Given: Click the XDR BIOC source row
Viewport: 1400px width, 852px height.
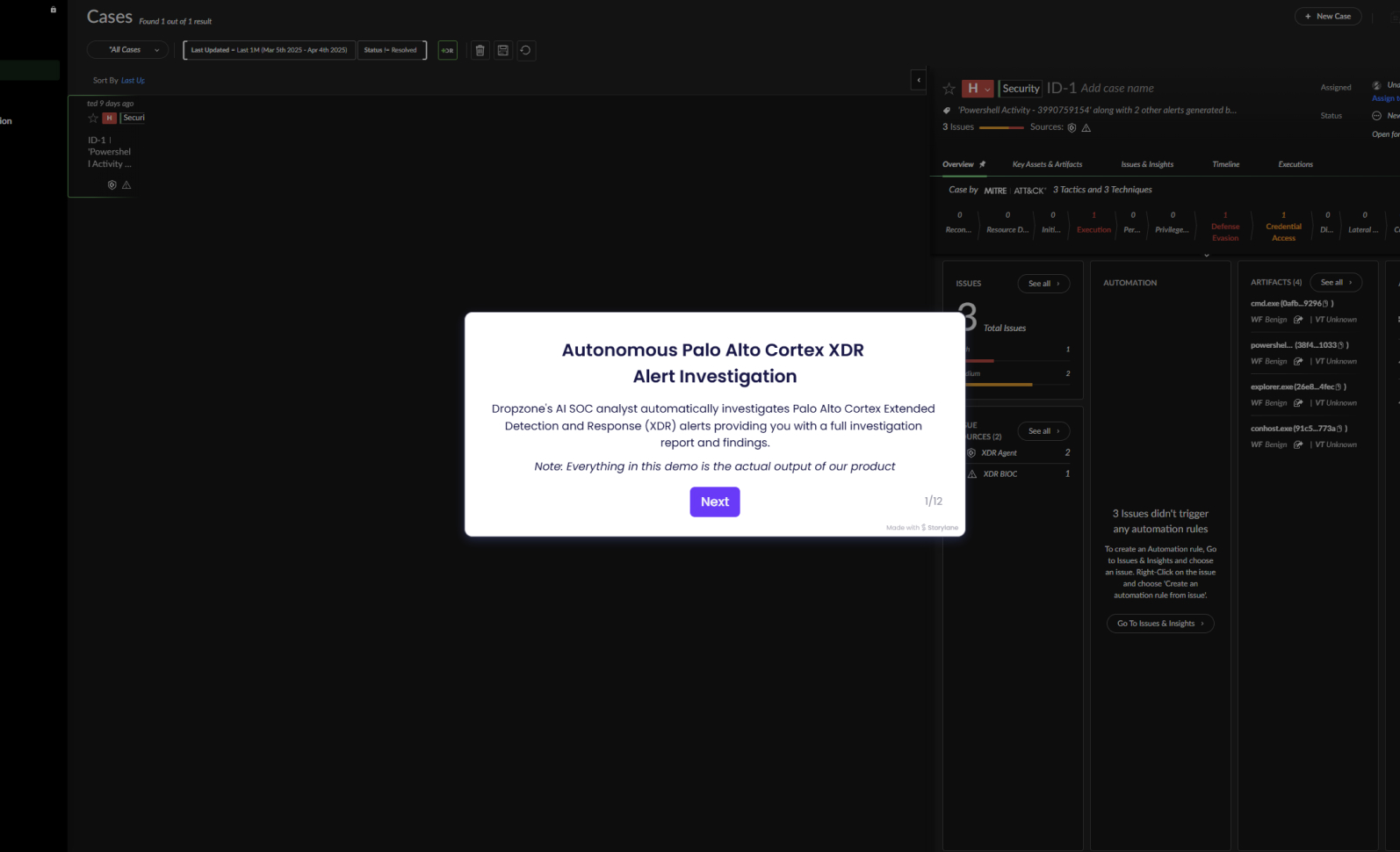Looking at the screenshot, I should tap(1018, 474).
